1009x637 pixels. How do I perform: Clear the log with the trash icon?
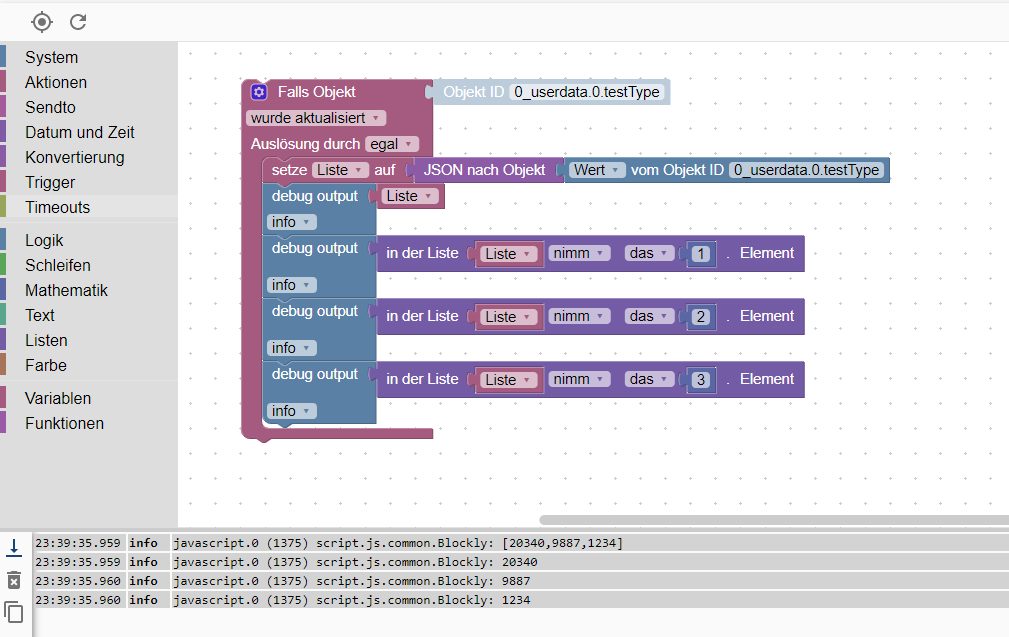click(14, 580)
